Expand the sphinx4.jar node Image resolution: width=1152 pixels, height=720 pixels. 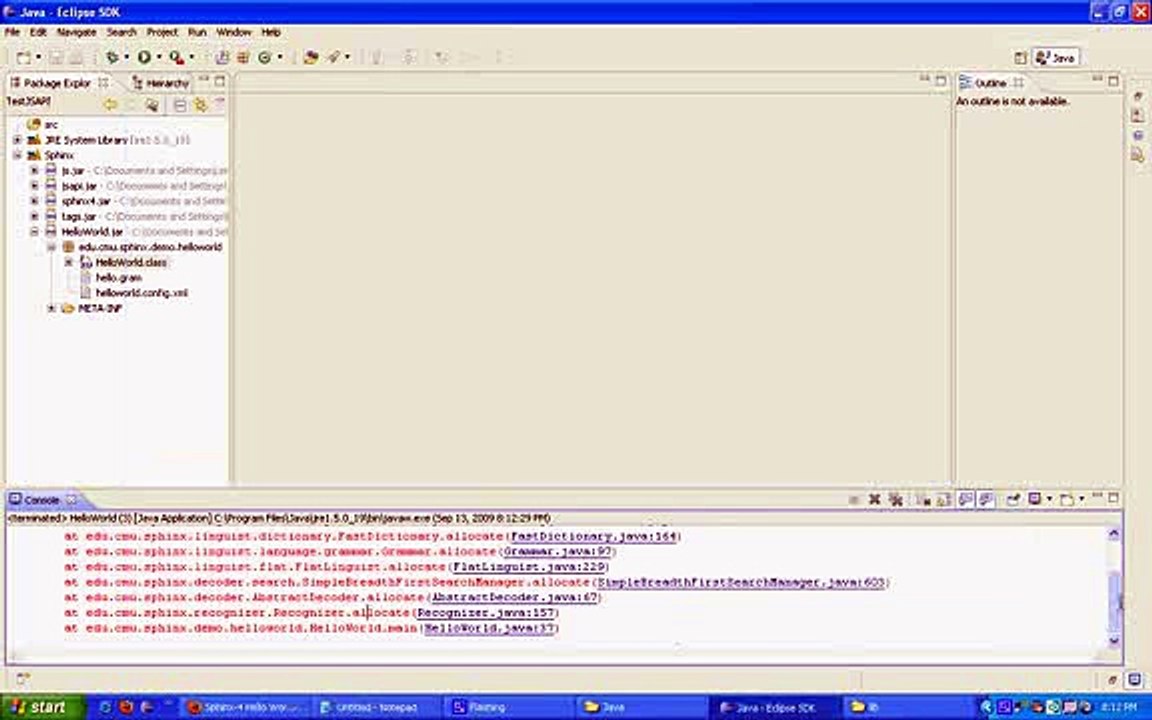(x=34, y=201)
